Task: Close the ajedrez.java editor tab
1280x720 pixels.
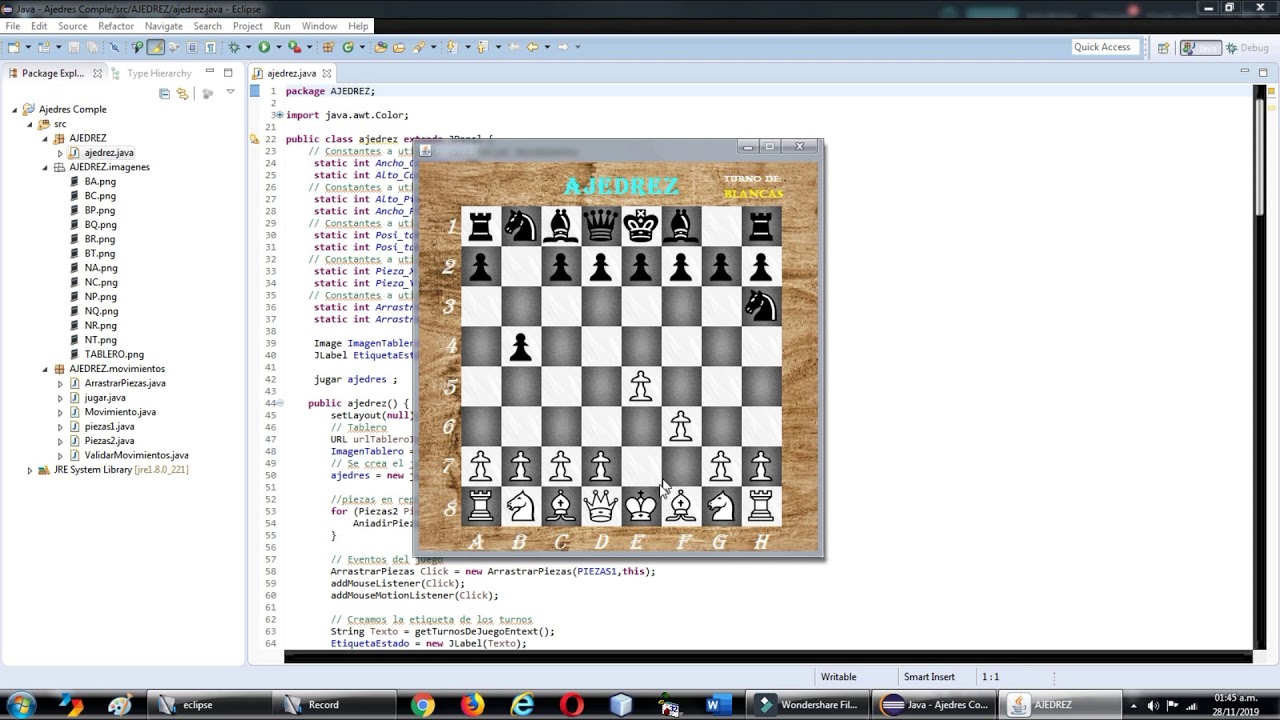Action: [x=326, y=73]
